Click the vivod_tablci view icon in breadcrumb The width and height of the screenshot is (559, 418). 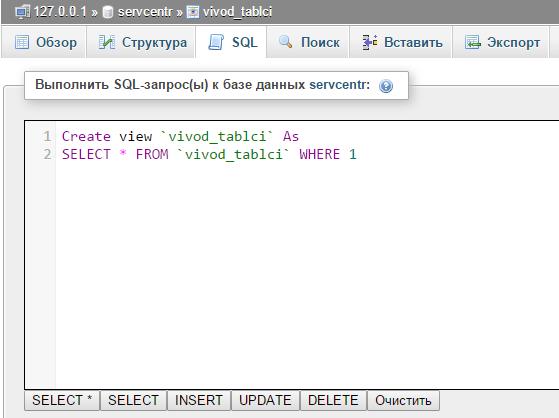(x=193, y=12)
